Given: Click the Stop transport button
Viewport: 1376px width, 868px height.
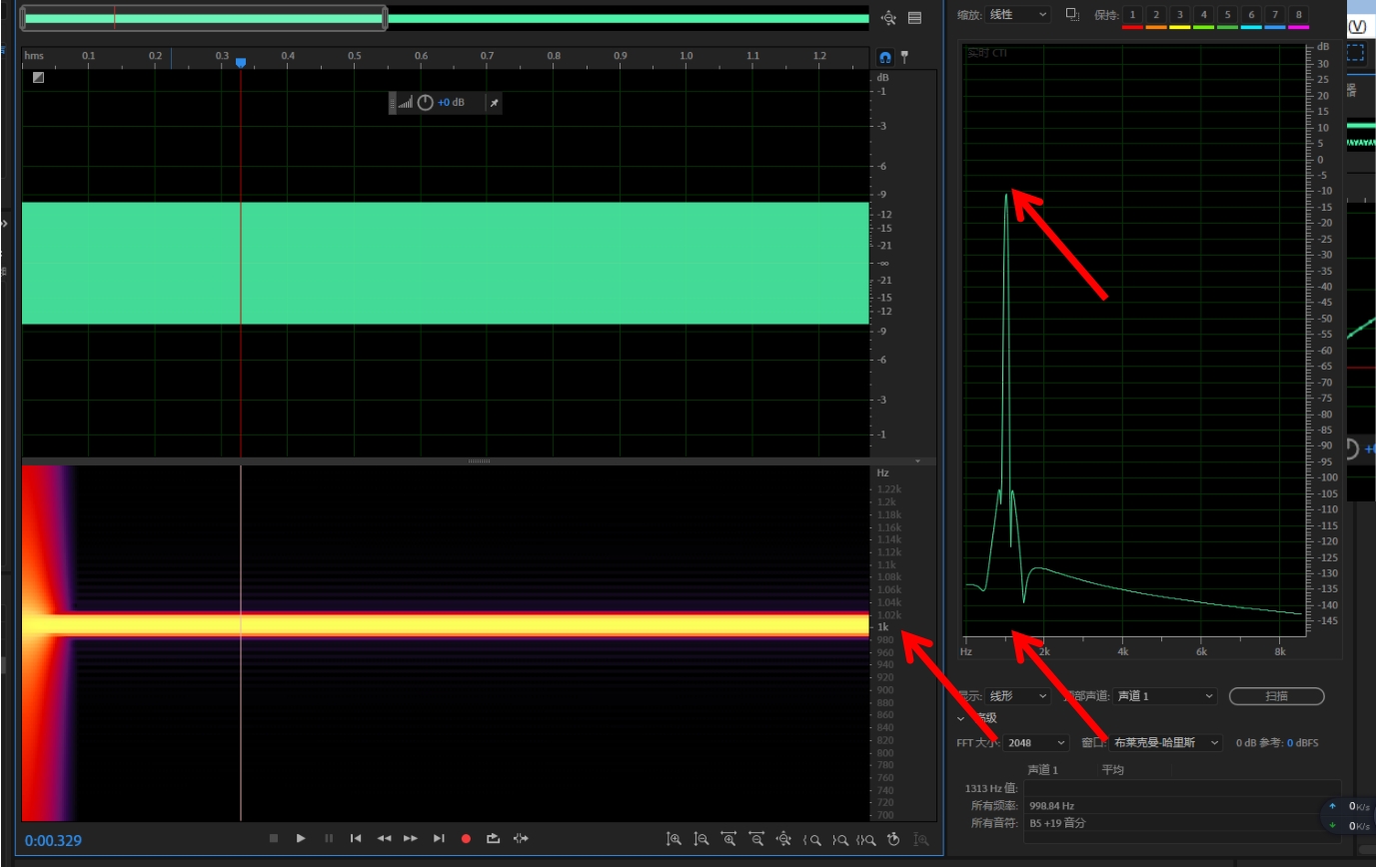Looking at the screenshot, I should 274,839.
